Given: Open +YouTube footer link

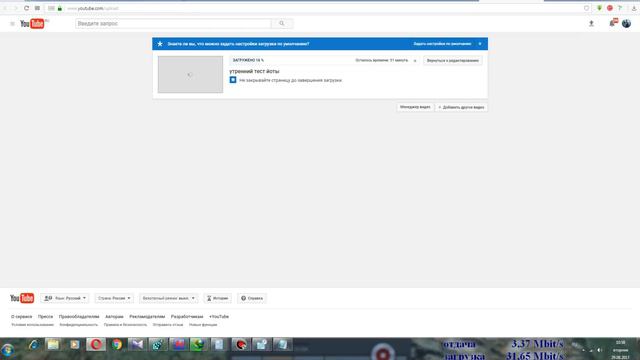Looking at the screenshot, I should 219,317.
